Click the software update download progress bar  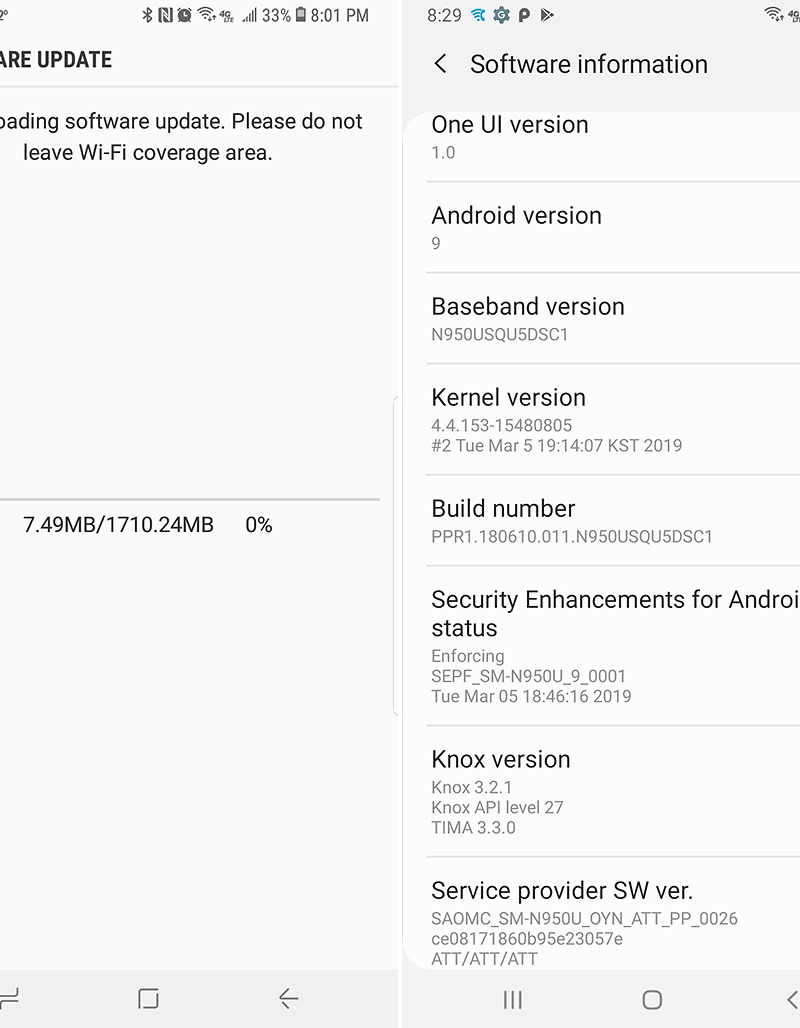[190, 498]
